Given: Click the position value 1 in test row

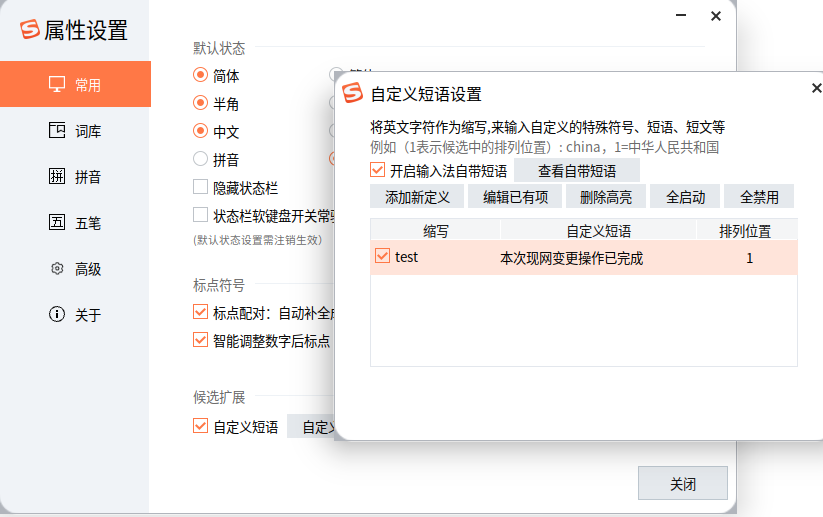Looking at the screenshot, I should click(x=750, y=258).
